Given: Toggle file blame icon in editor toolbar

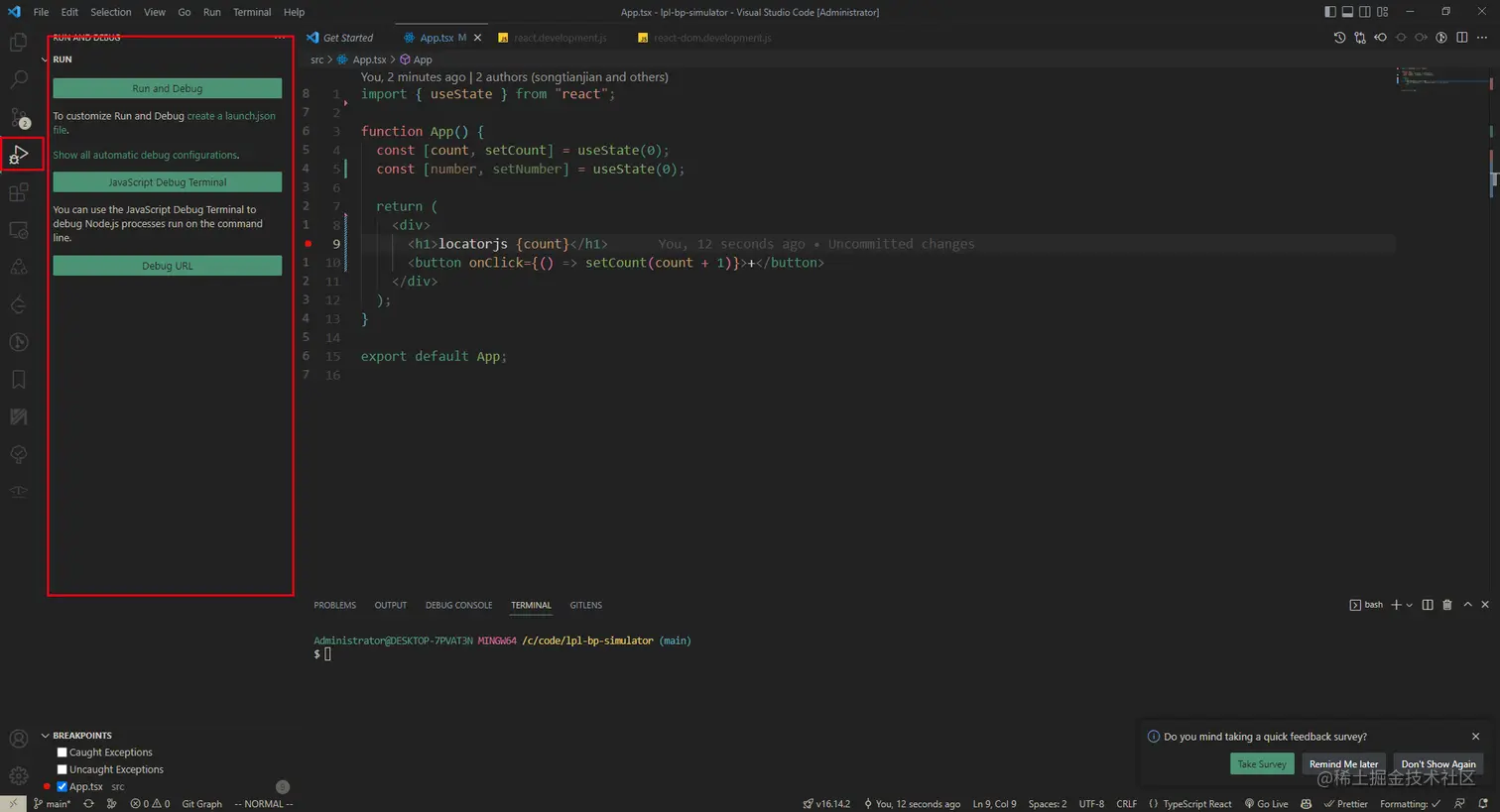Looking at the screenshot, I should click(1441, 38).
